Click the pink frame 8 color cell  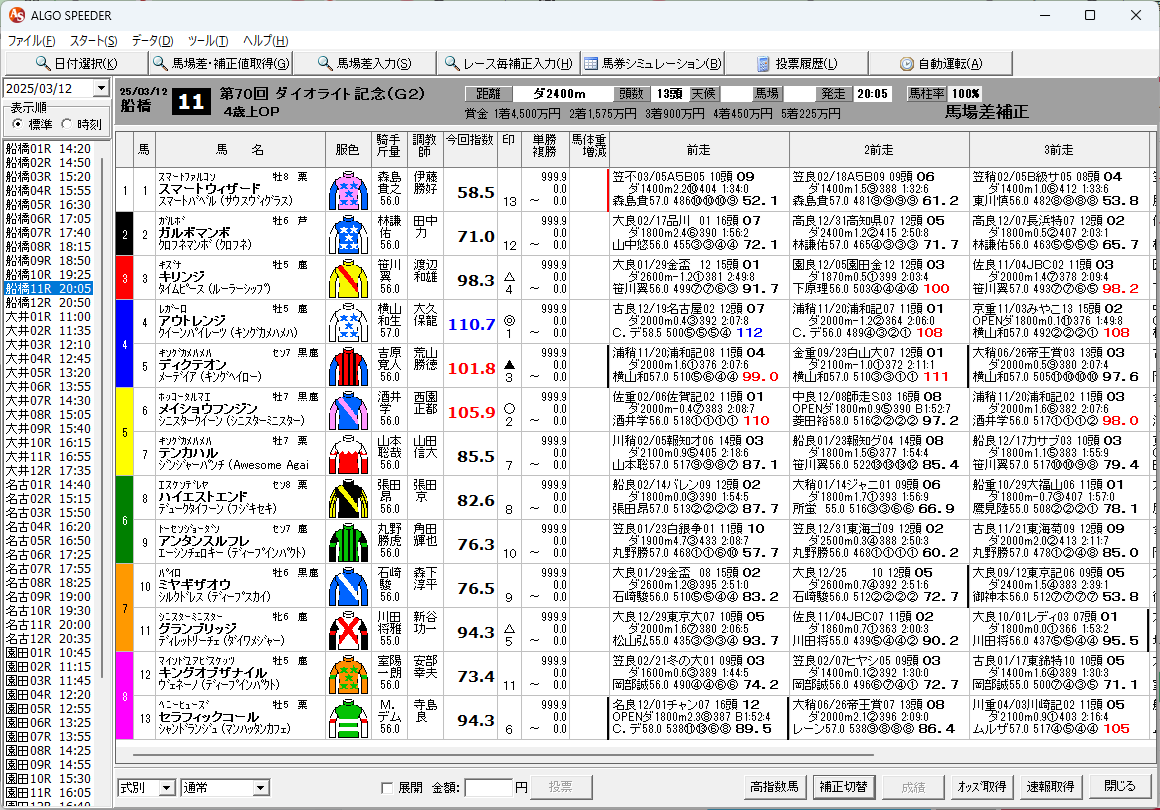tap(124, 696)
